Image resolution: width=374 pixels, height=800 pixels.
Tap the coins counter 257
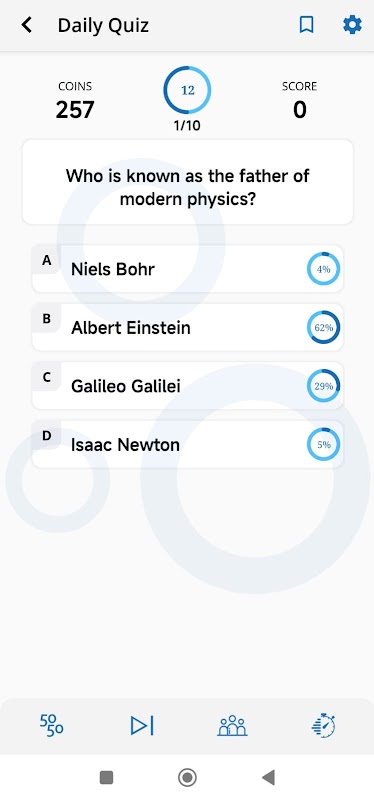tap(75, 110)
